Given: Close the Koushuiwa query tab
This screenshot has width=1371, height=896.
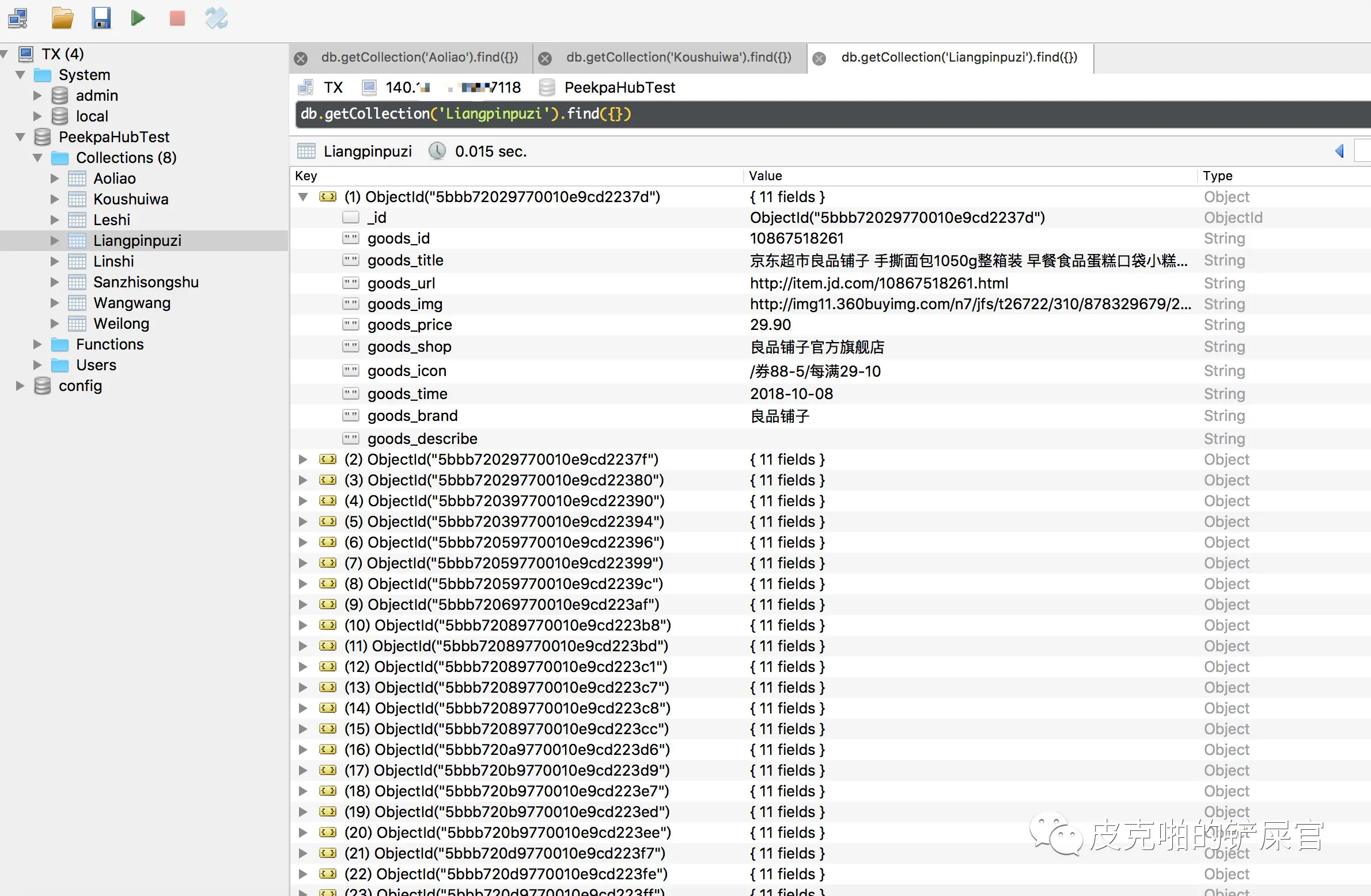Looking at the screenshot, I should point(545,58).
